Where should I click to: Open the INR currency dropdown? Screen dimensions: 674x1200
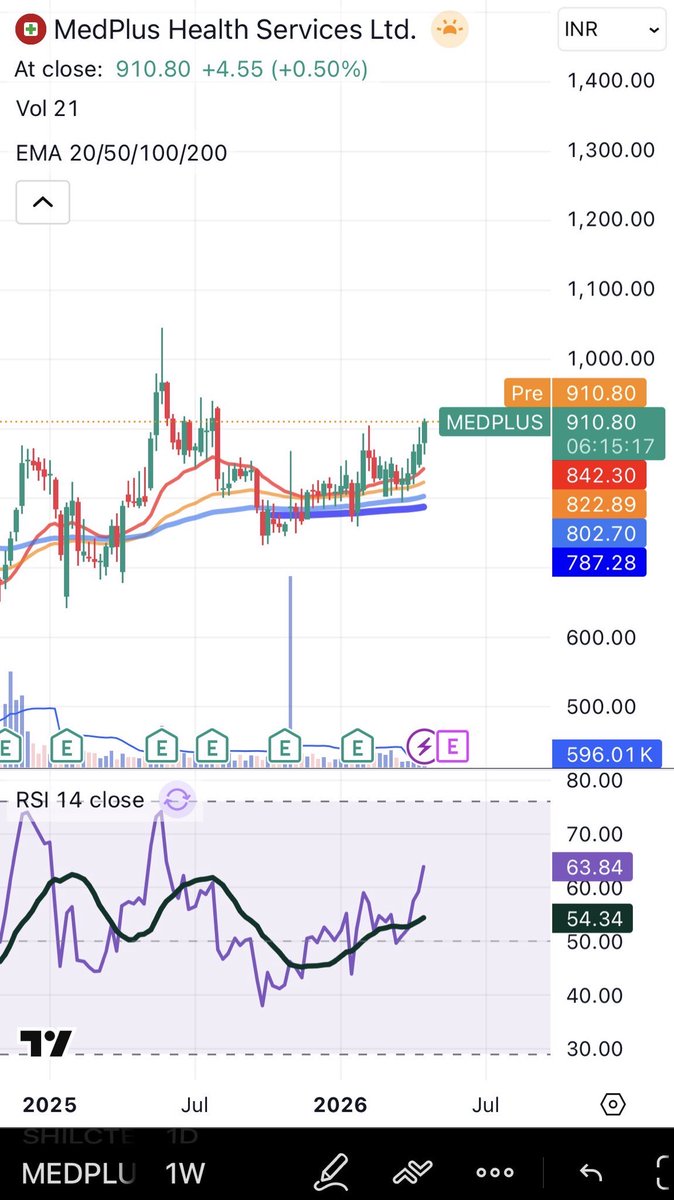(612, 30)
